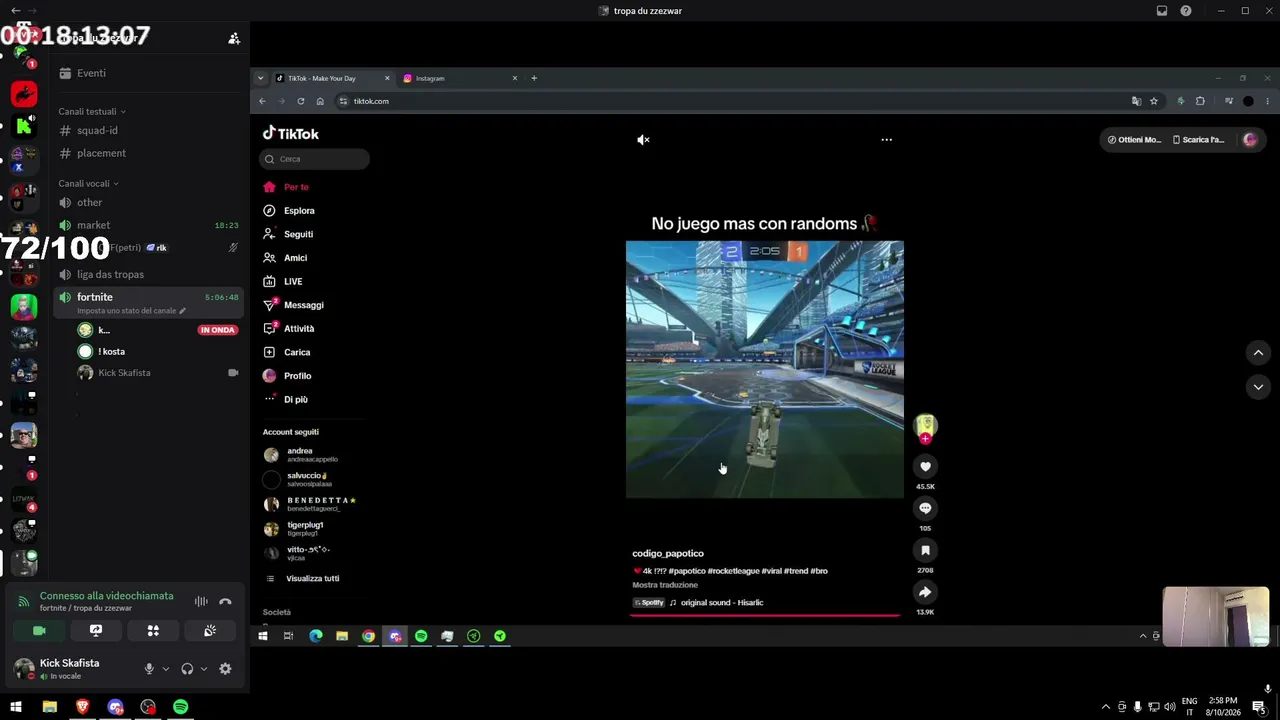The height and width of the screenshot is (720, 1280).
Task: Click the TikTok Cerca search field
Action: click(x=314, y=159)
